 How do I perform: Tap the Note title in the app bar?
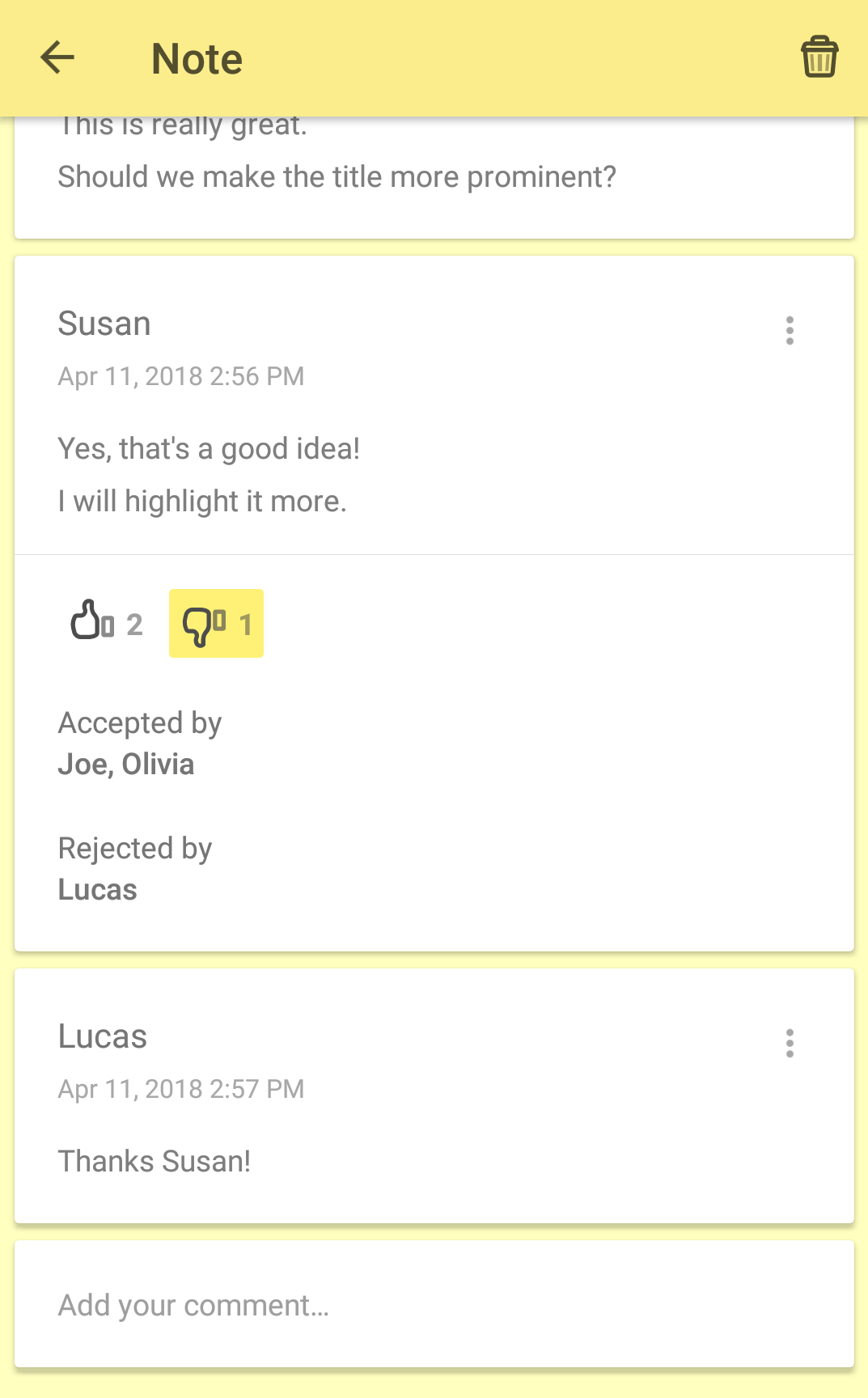(x=196, y=57)
